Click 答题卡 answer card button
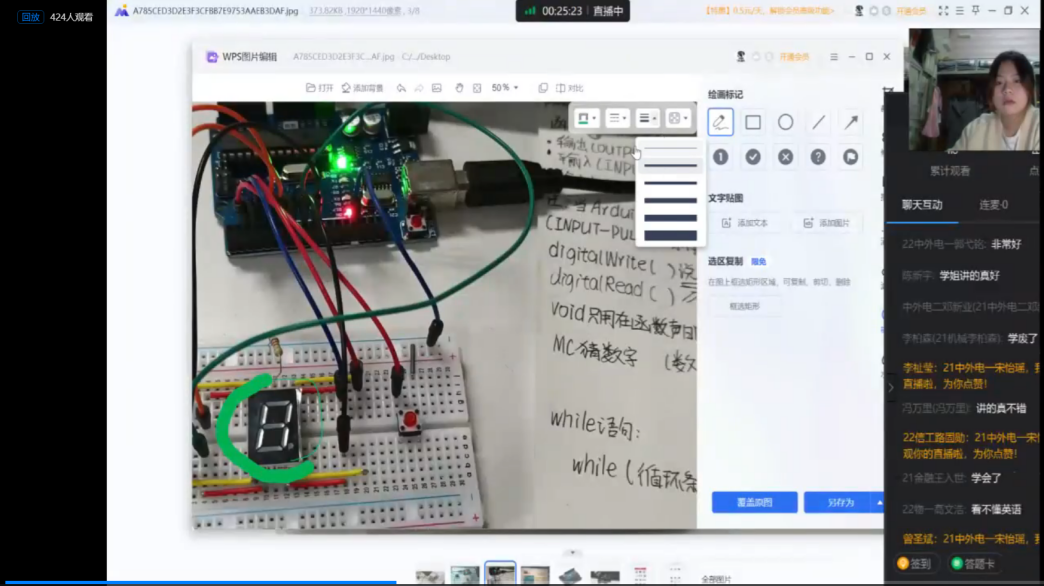The height and width of the screenshot is (586, 1044). coord(973,564)
